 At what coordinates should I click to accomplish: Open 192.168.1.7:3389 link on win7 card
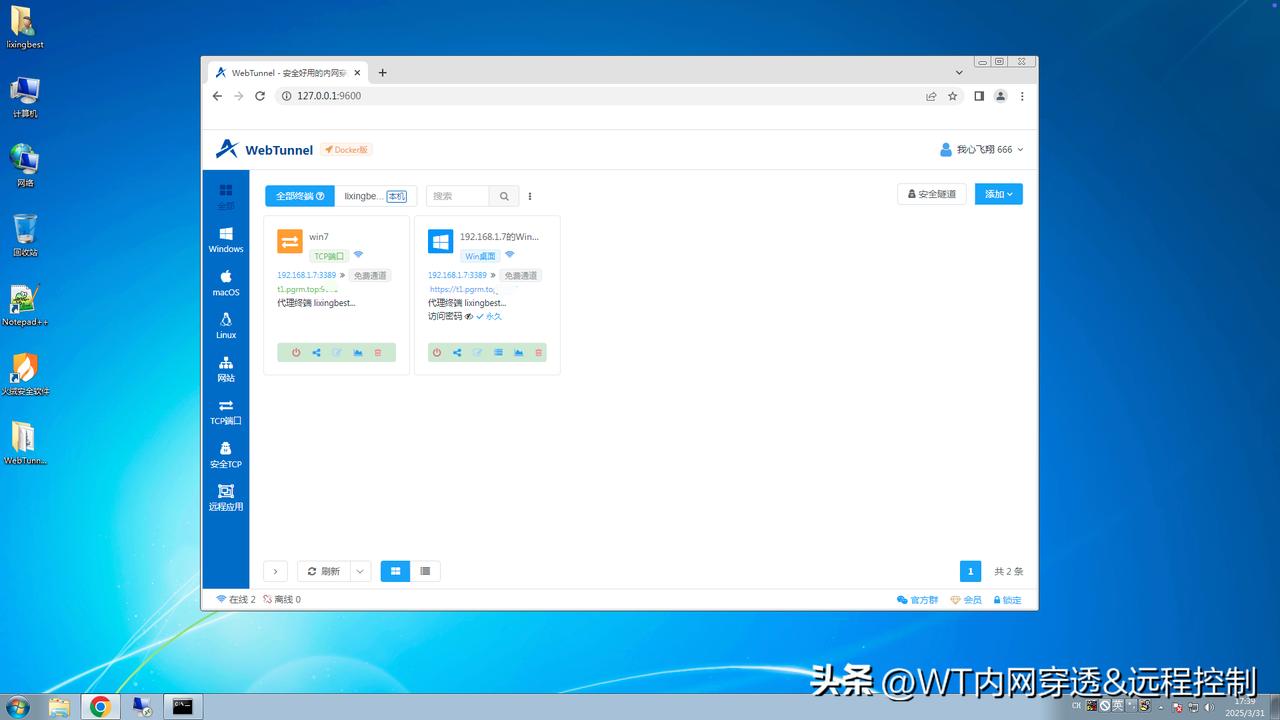tap(307, 275)
